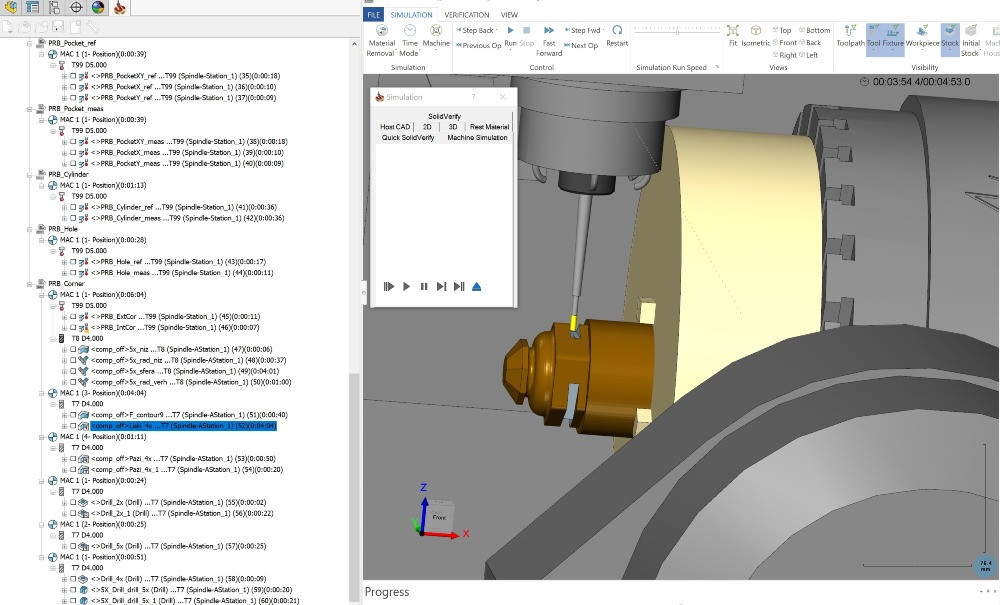This screenshot has height=605, width=1000.
Task: Check the box for PRB_PocketXY_ref operation
Action: click(72, 76)
